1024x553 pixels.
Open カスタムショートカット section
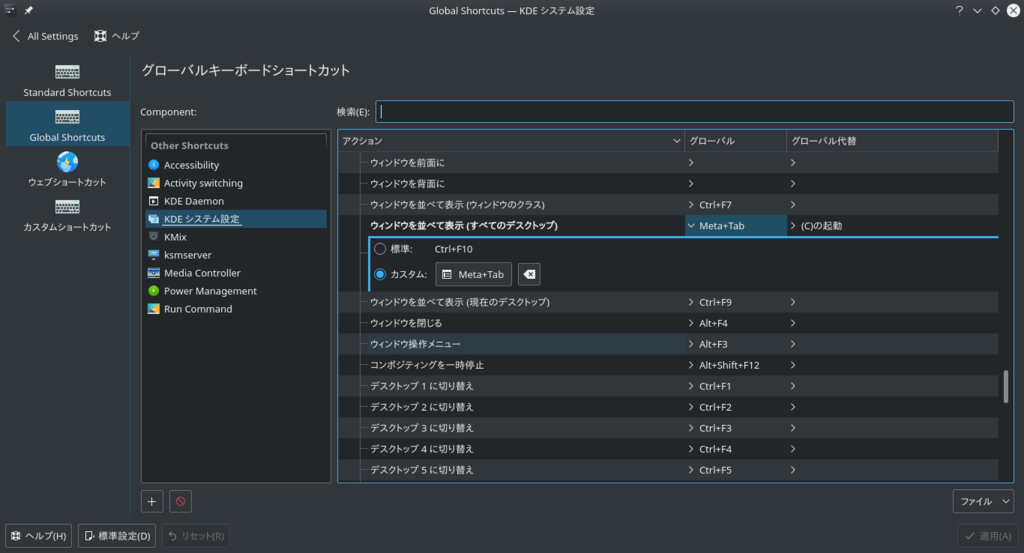pyautogui.click(x=67, y=213)
